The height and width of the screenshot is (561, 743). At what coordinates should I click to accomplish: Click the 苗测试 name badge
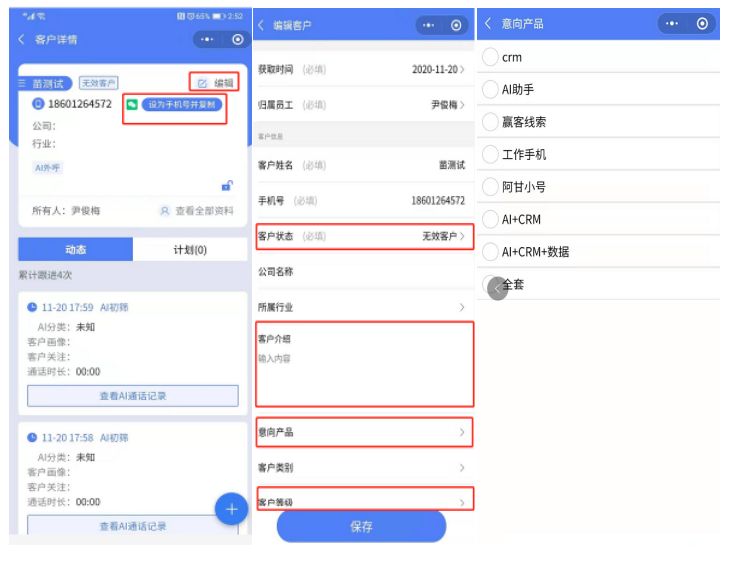coord(45,83)
